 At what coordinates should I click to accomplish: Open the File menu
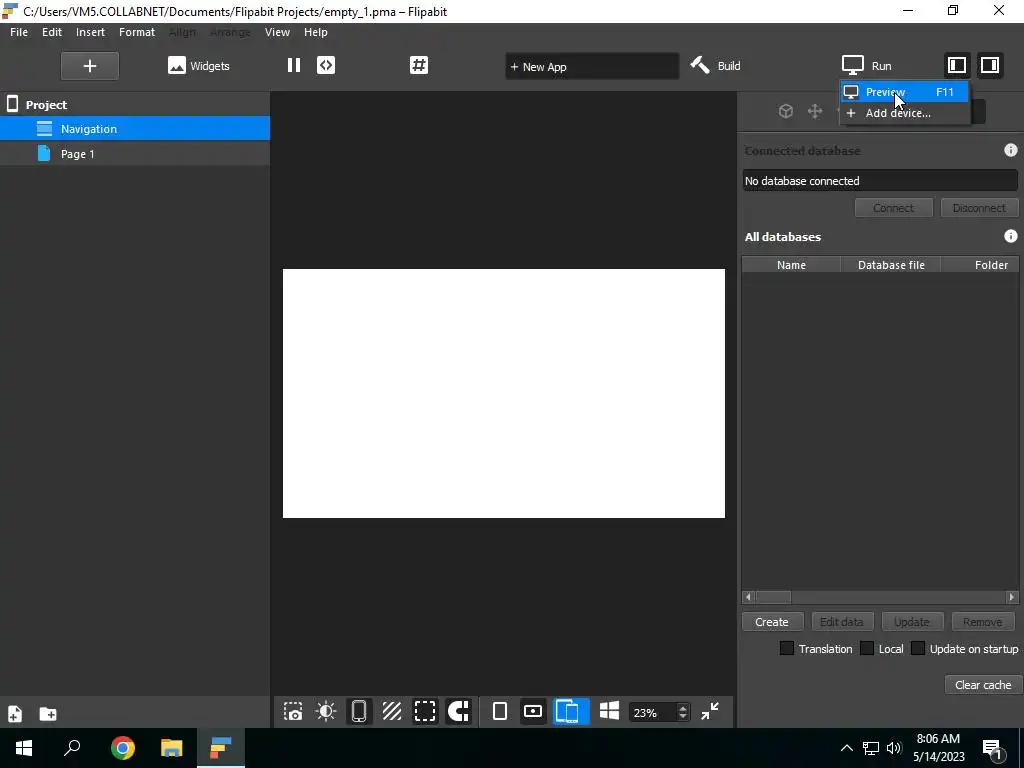click(19, 32)
